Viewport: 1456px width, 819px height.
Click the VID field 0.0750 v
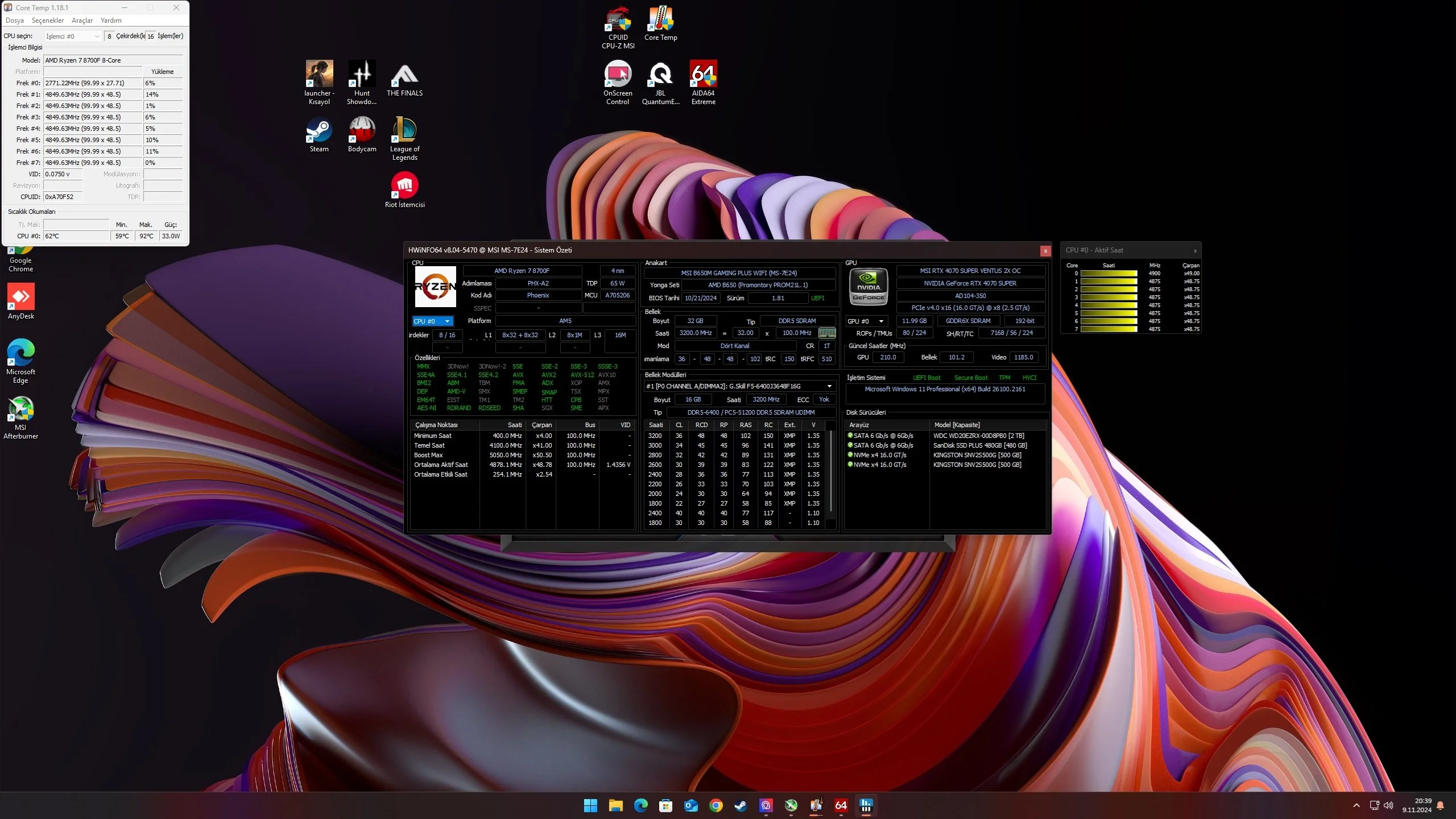point(63,174)
